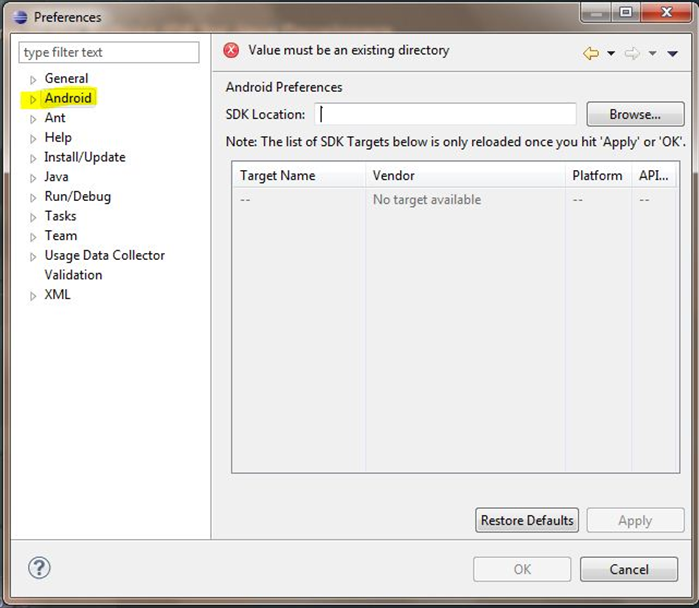
Task: Expand the XML tree node
Action: point(33,296)
